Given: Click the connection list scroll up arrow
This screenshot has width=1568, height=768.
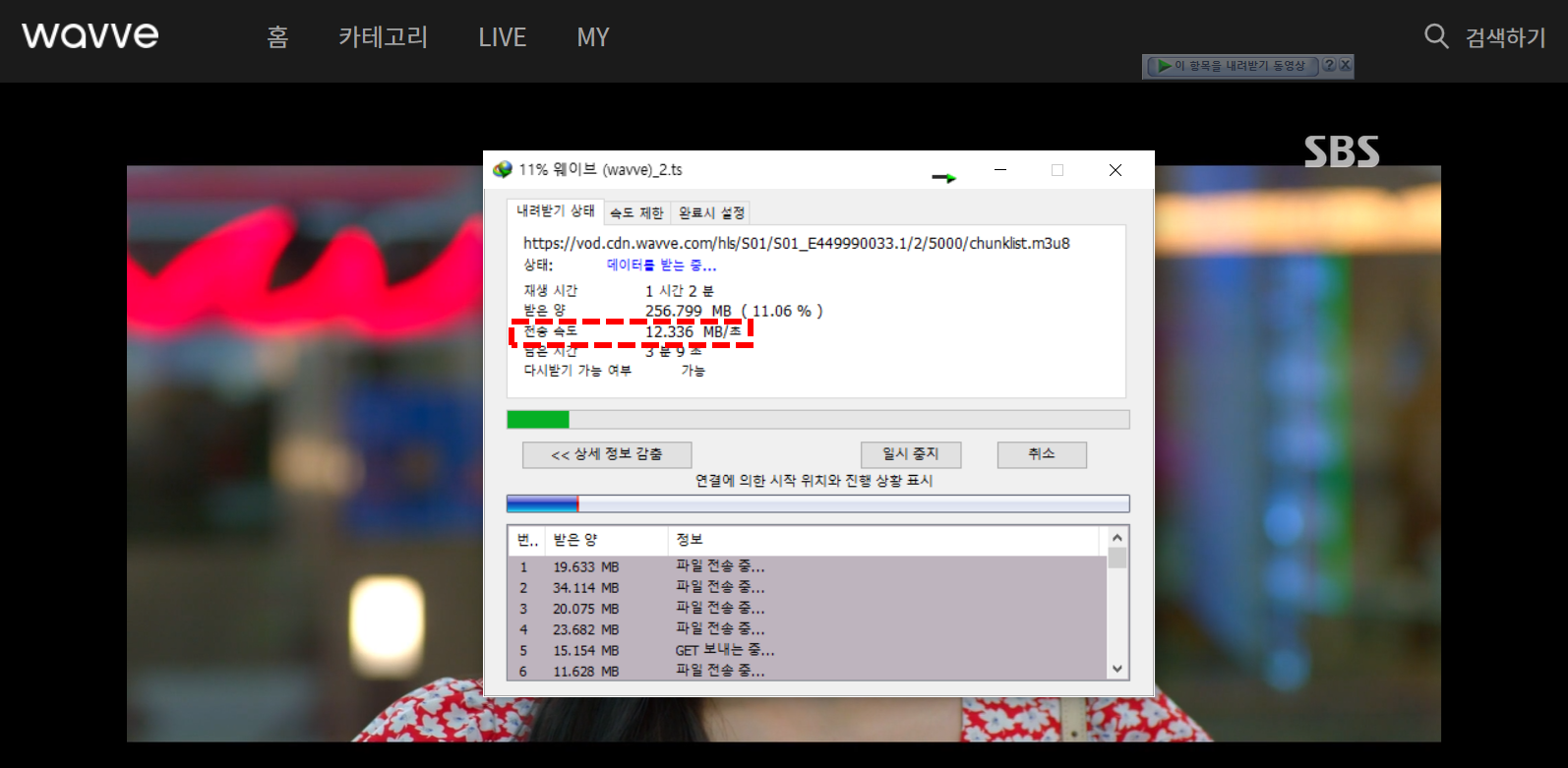Looking at the screenshot, I should click(1116, 537).
